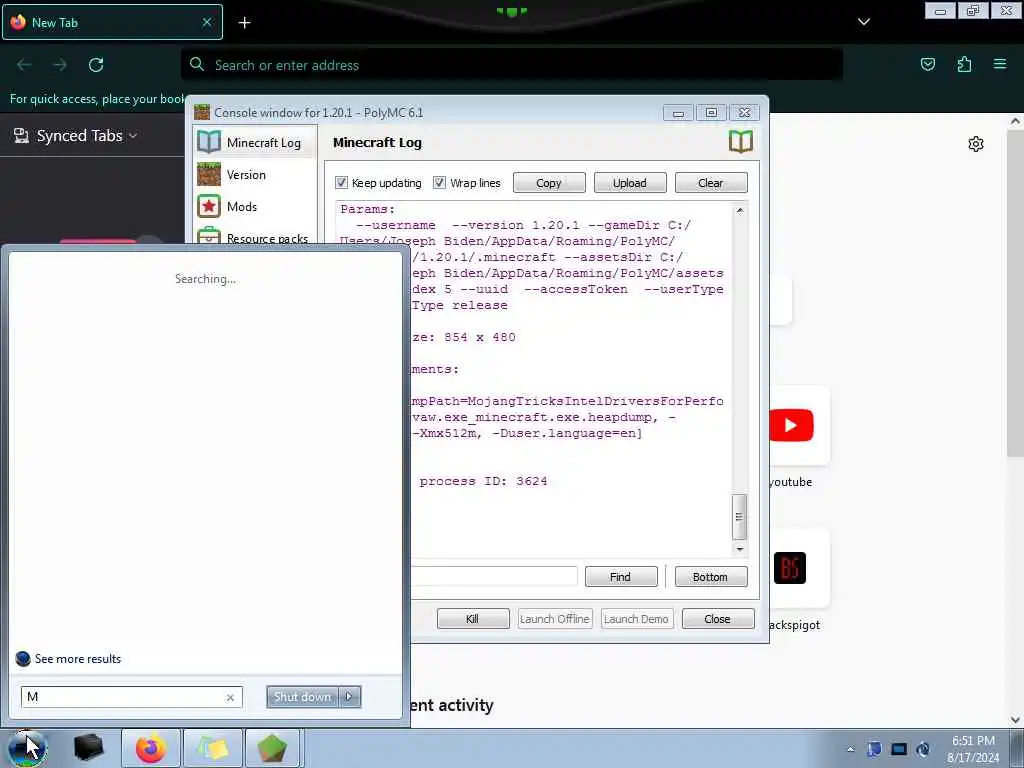
Task: Click the Firefox back arrow
Action: 24,65
